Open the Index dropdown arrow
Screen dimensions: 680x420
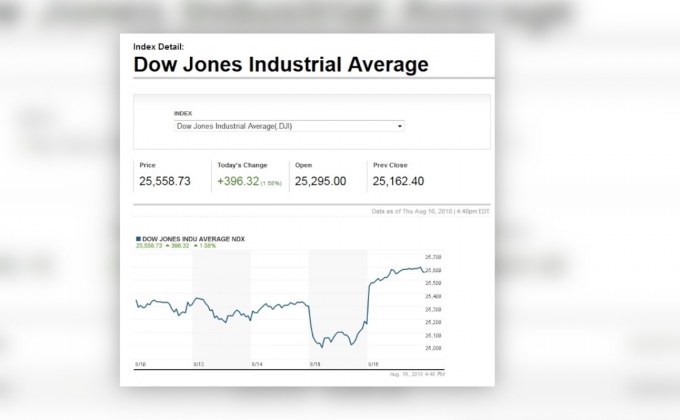[400, 127]
